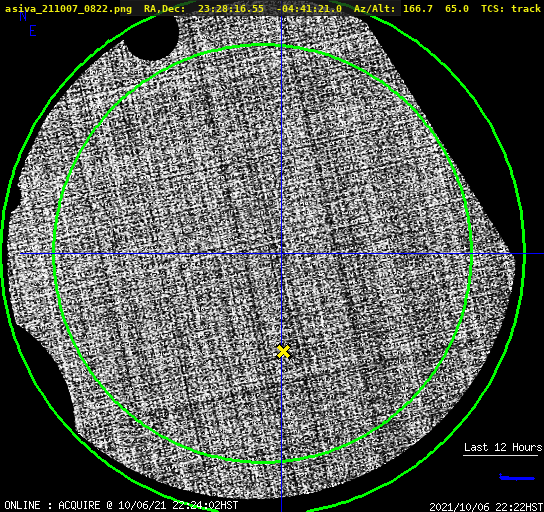Click the yellow X telescope pointing marker
This screenshot has height=512, width=544.
283,351
